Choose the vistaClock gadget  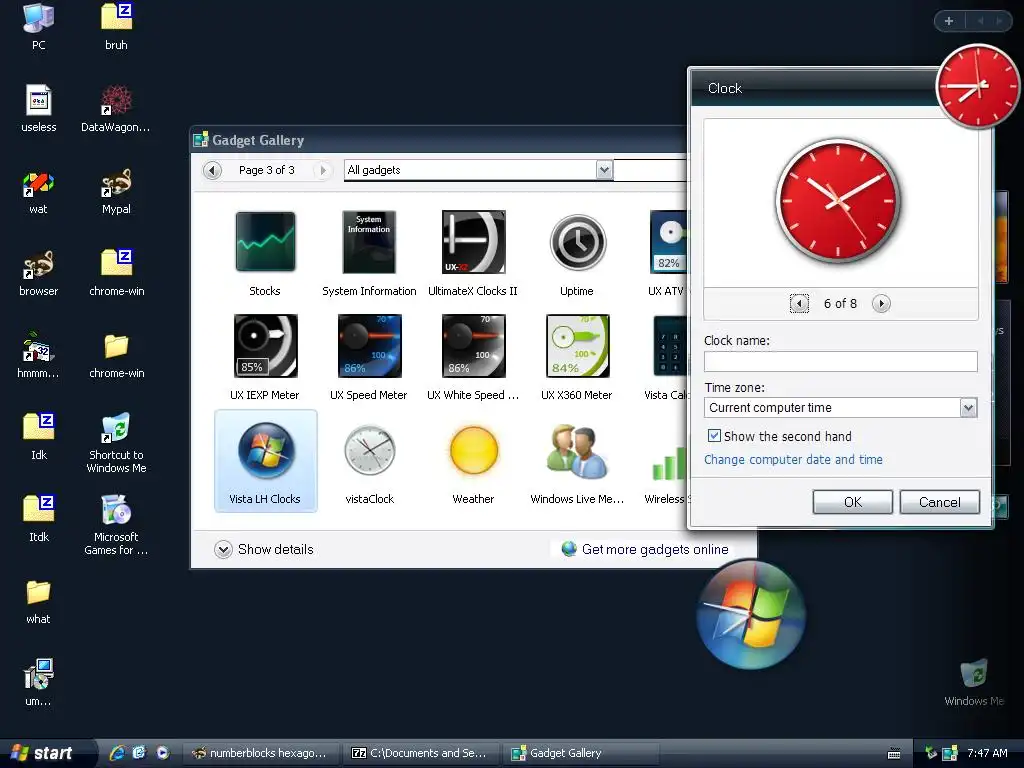coord(370,450)
